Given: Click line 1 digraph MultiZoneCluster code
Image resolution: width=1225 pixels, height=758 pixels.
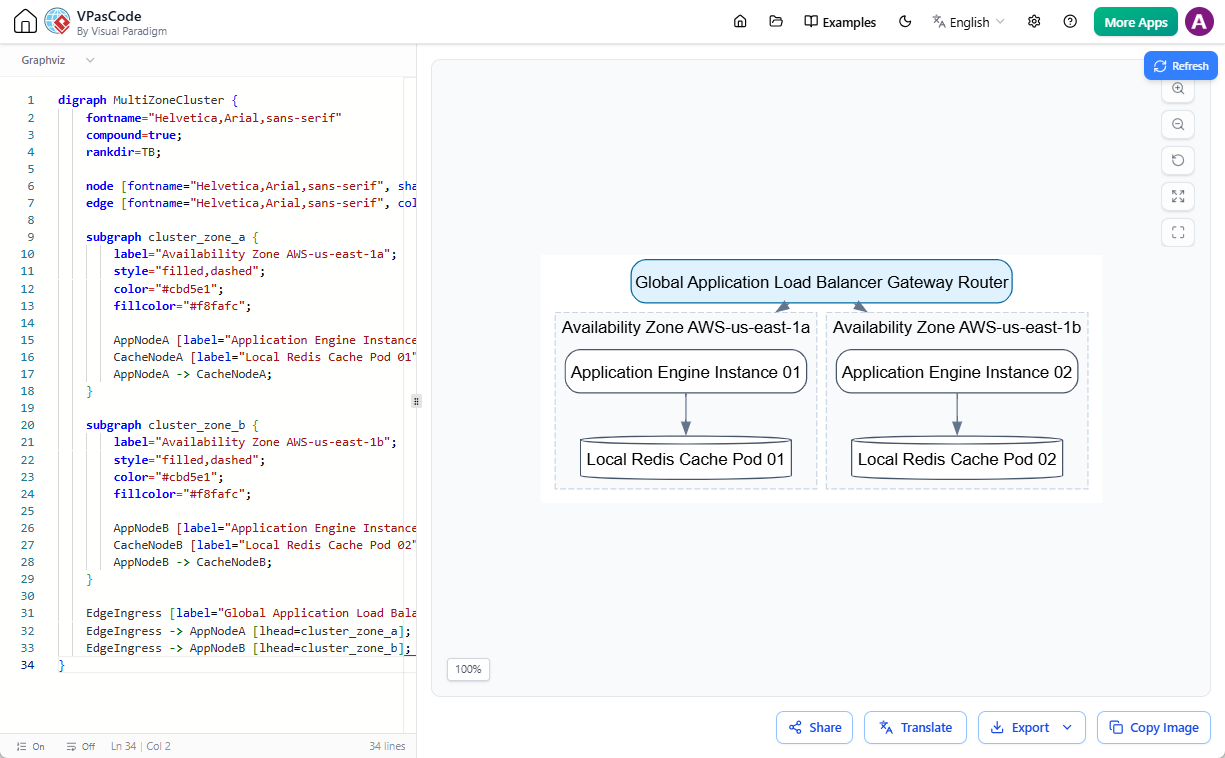Looking at the screenshot, I should click(148, 100).
